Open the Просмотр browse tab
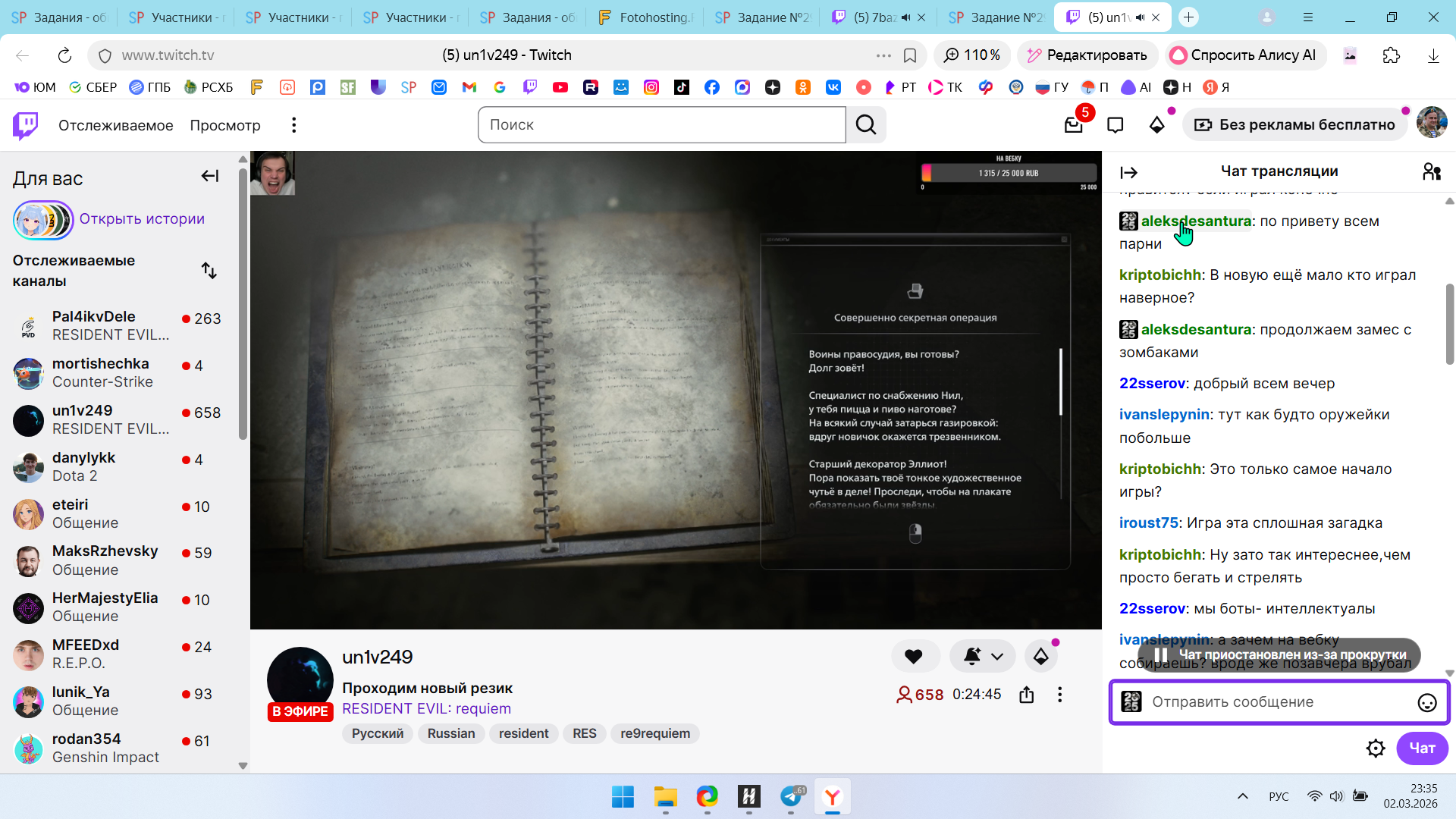The image size is (1456, 819). coord(225,125)
